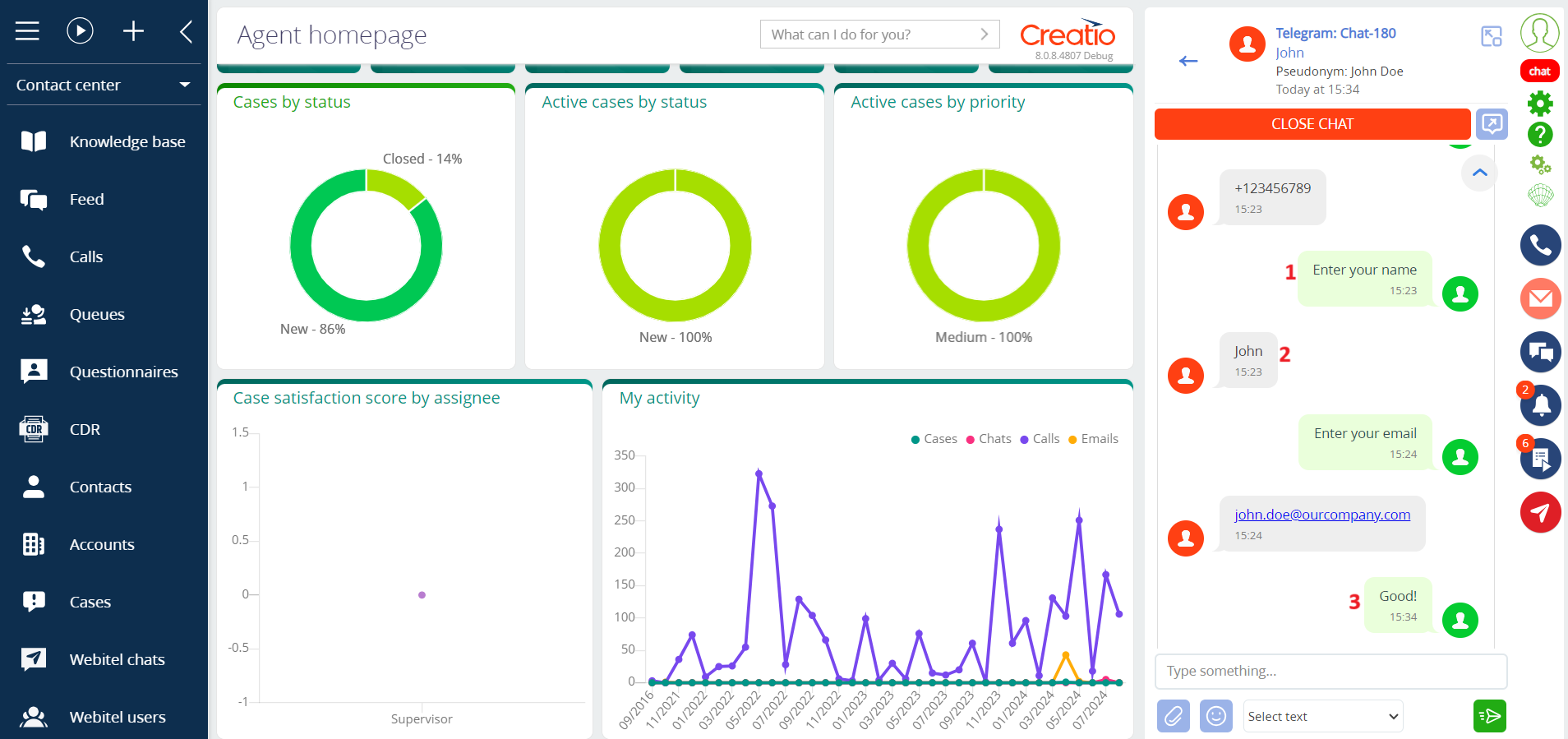Open the phone calls panel
1568x739 pixels.
1540,245
